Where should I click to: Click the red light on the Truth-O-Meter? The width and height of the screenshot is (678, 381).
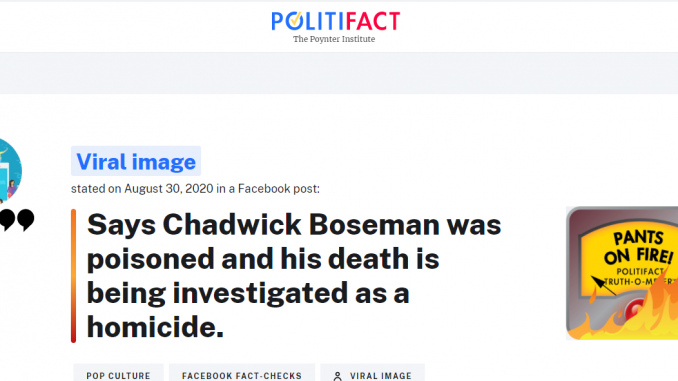635,308
